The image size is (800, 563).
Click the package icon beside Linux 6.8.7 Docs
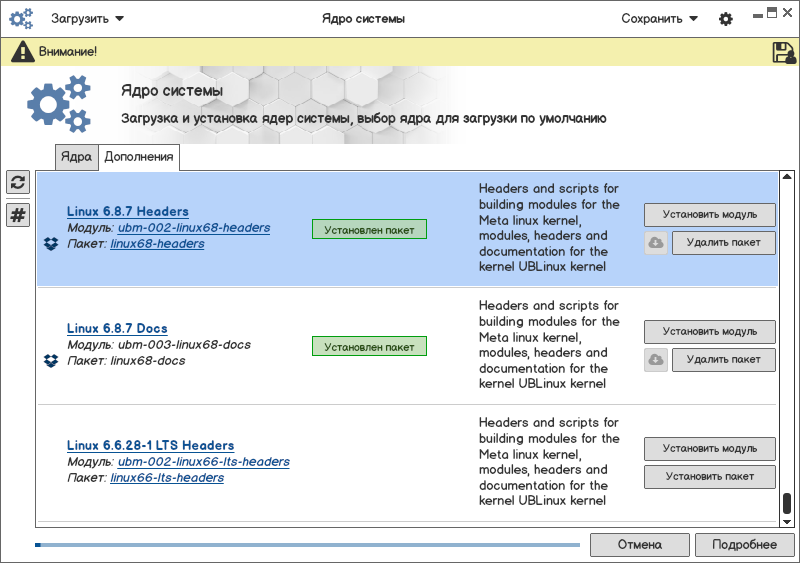pos(51,360)
